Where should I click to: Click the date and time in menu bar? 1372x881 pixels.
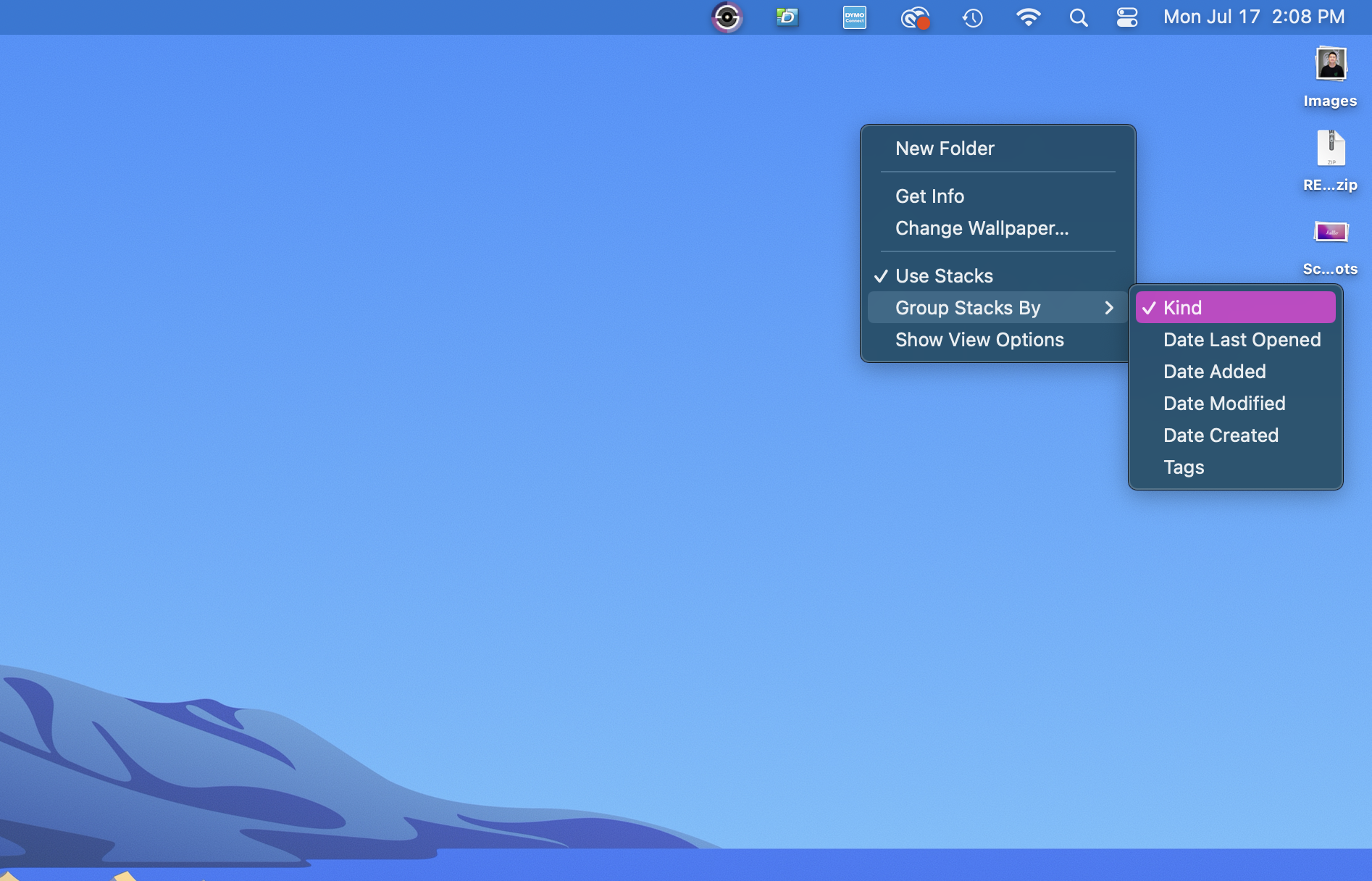point(1254,17)
